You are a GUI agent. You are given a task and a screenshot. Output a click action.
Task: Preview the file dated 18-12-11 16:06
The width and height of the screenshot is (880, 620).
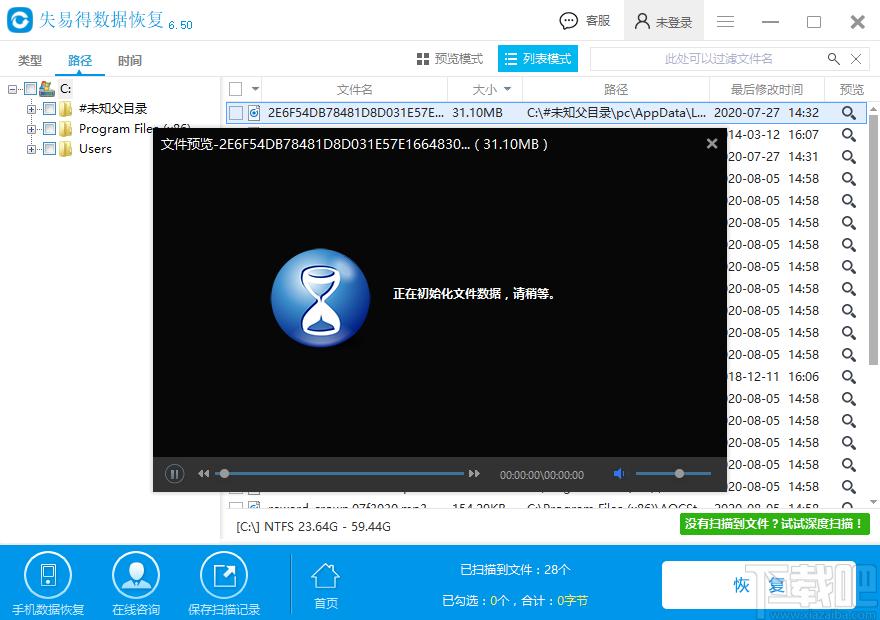point(849,376)
